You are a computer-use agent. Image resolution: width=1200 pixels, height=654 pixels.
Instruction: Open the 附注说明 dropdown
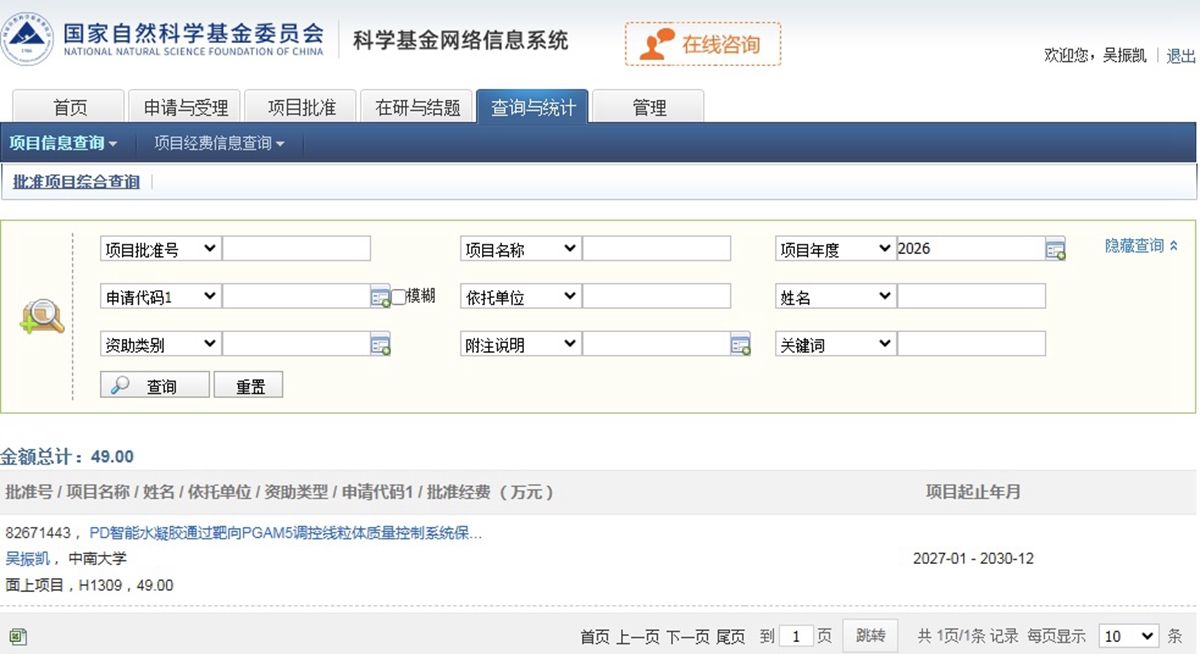pos(521,344)
